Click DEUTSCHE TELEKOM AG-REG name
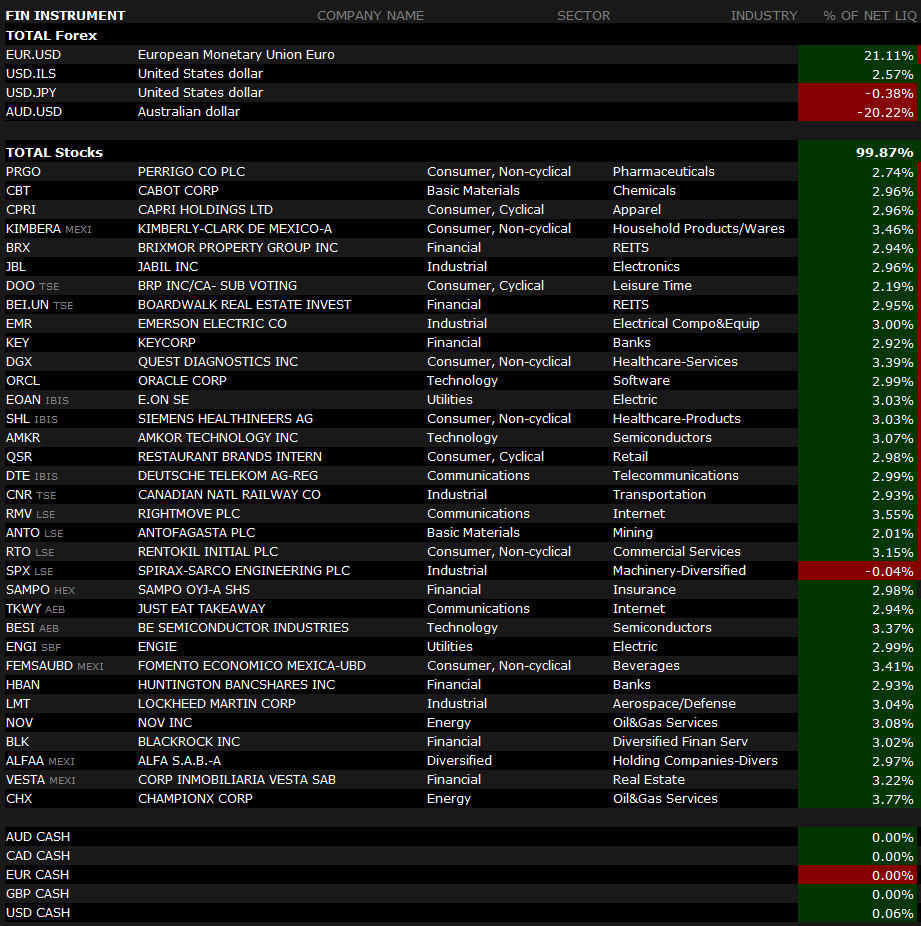921x926 pixels. point(227,475)
